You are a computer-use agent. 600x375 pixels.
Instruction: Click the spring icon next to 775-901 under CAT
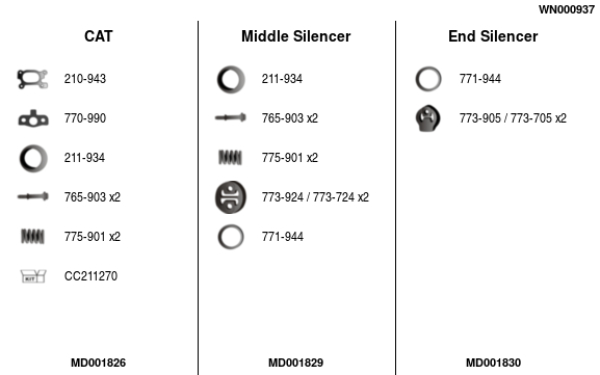[33, 236]
